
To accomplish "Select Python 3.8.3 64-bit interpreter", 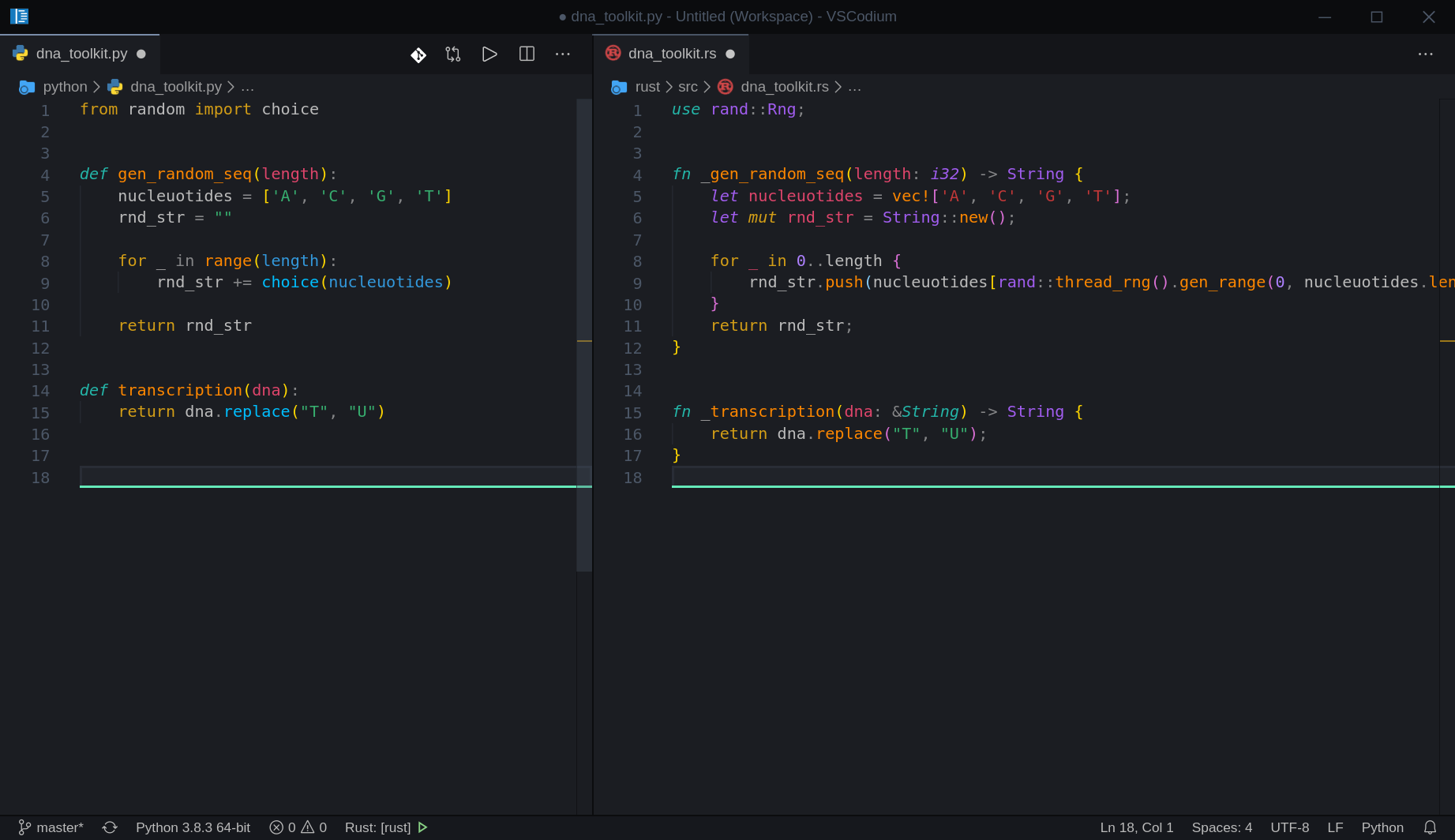I will tap(193, 827).
